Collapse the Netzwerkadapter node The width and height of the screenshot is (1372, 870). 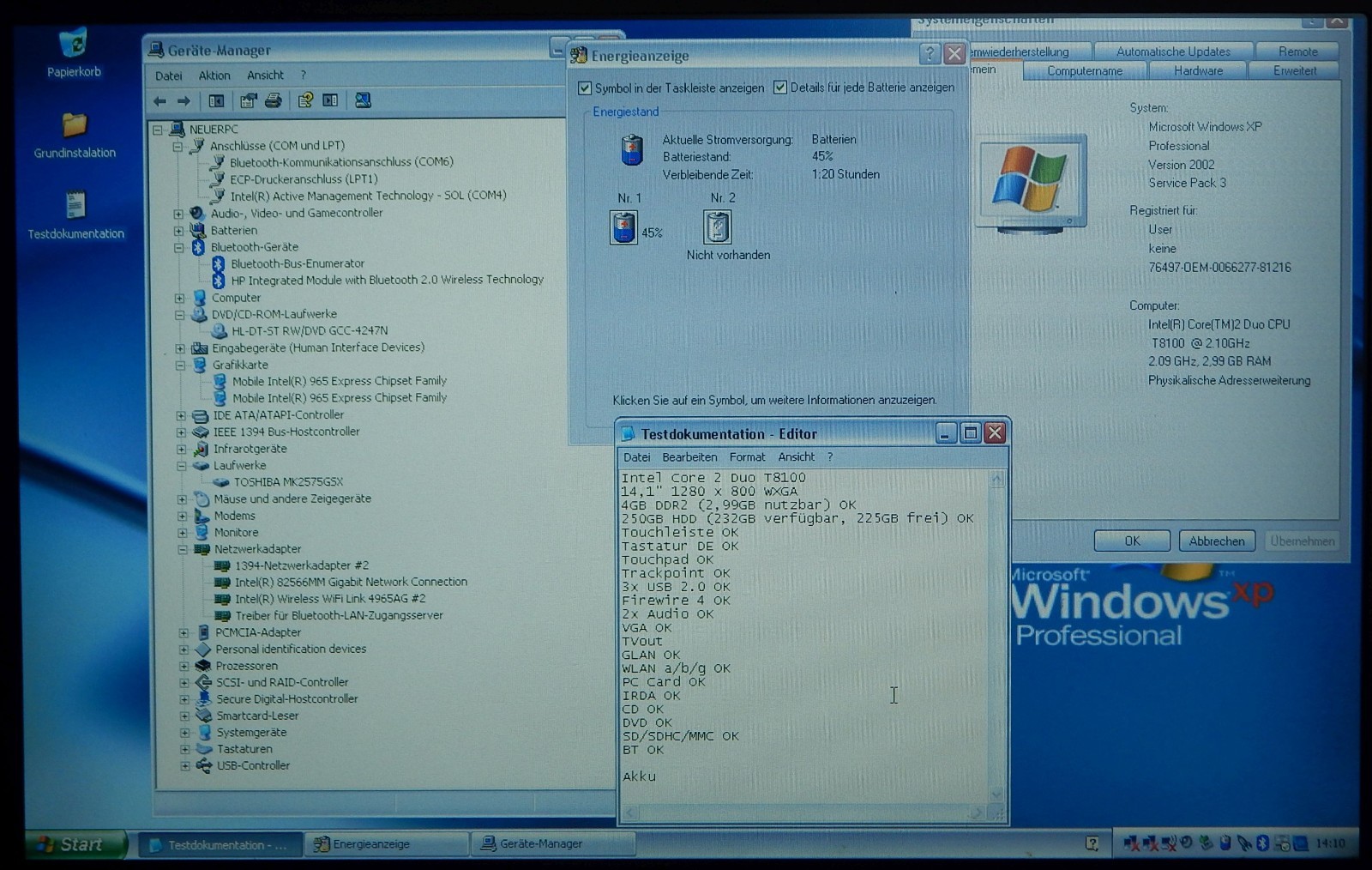(x=183, y=550)
